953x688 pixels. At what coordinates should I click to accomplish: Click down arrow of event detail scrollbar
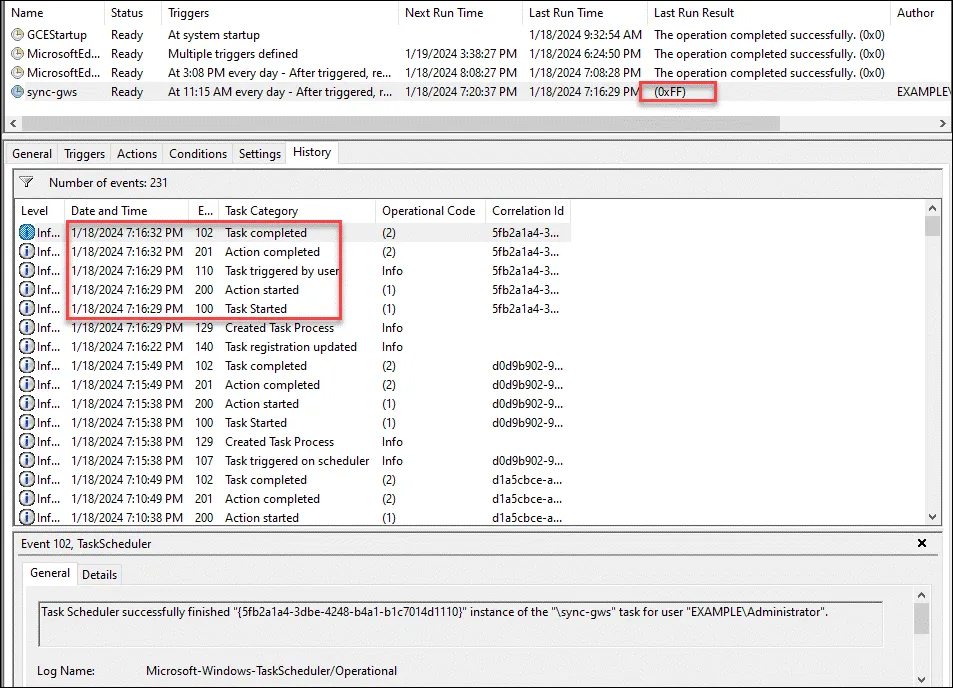click(921, 679)
